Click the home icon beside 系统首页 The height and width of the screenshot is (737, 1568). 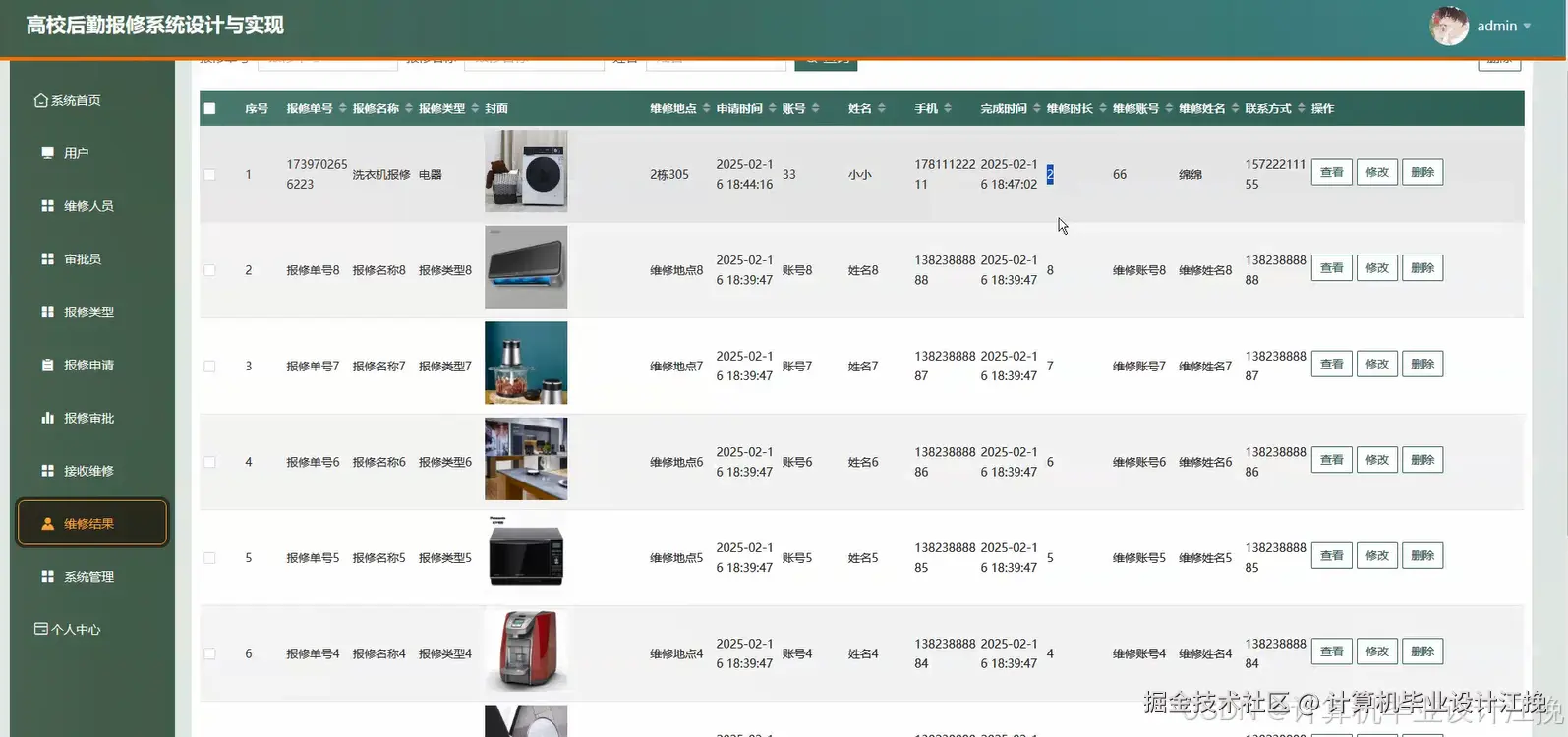click(40, 100)
